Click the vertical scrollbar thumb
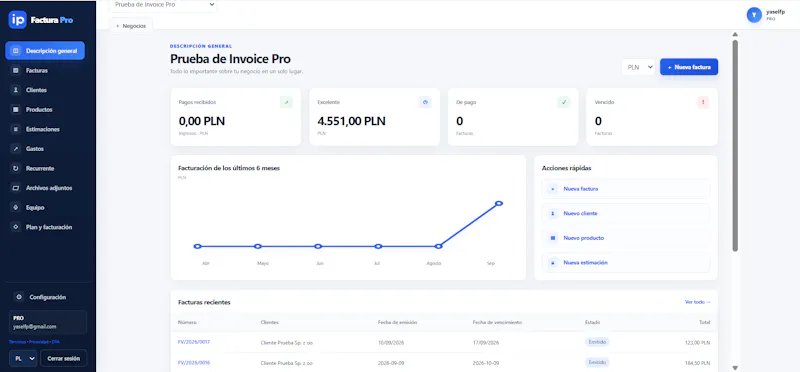800x372 pixels. (x=735, y=145)
